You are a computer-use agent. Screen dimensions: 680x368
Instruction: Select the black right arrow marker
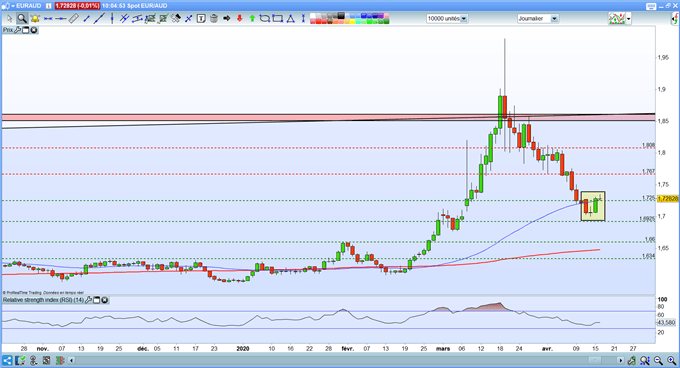226,18
